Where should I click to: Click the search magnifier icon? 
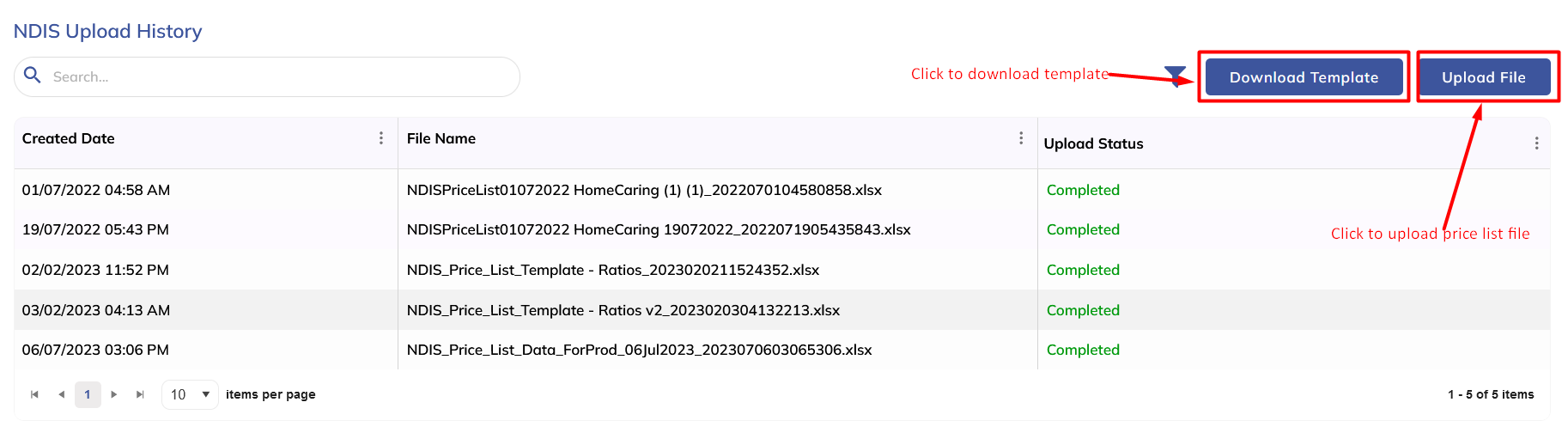[33, 76]
